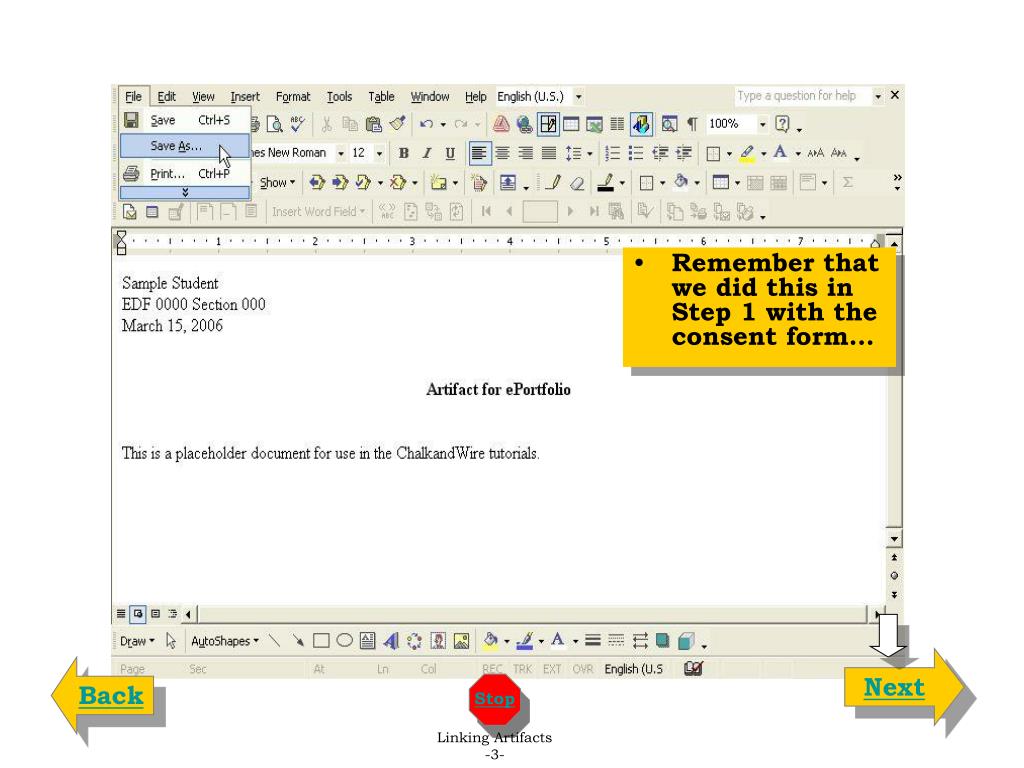This screenshot has height=768, width=1024.
Task: Click the Undo arrow icon
Action: pyautogui.click(x=426, y=124)
